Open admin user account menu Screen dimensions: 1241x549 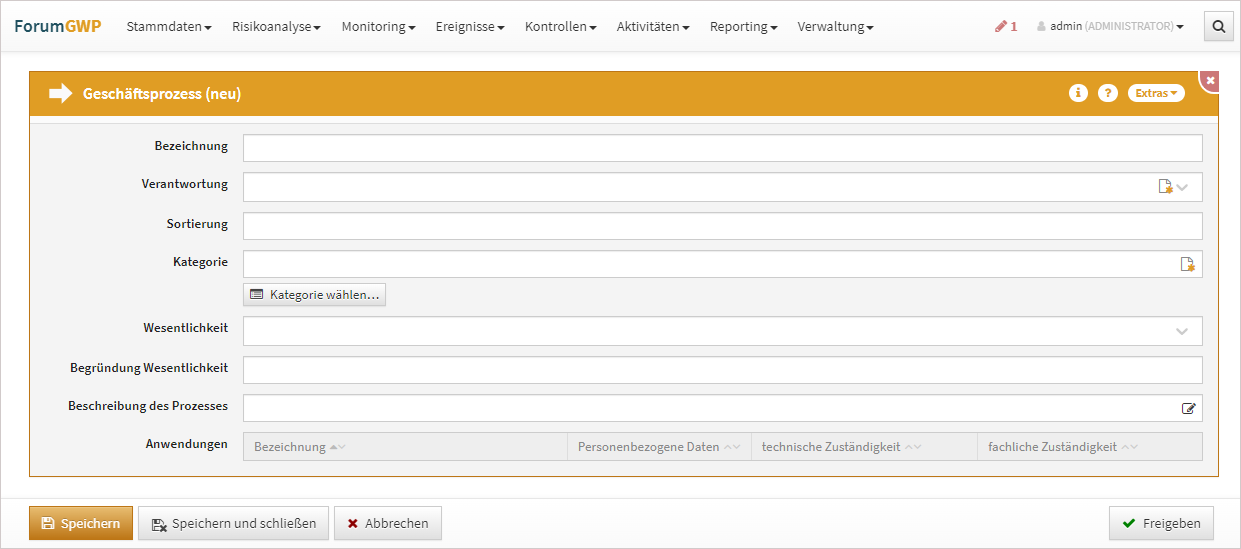tap(1110, 27)
